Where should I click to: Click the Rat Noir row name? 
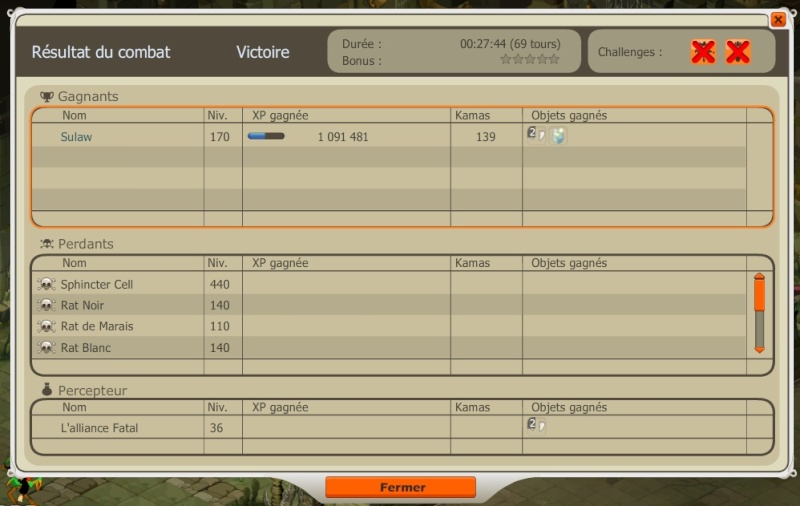(x=82, y=306)
